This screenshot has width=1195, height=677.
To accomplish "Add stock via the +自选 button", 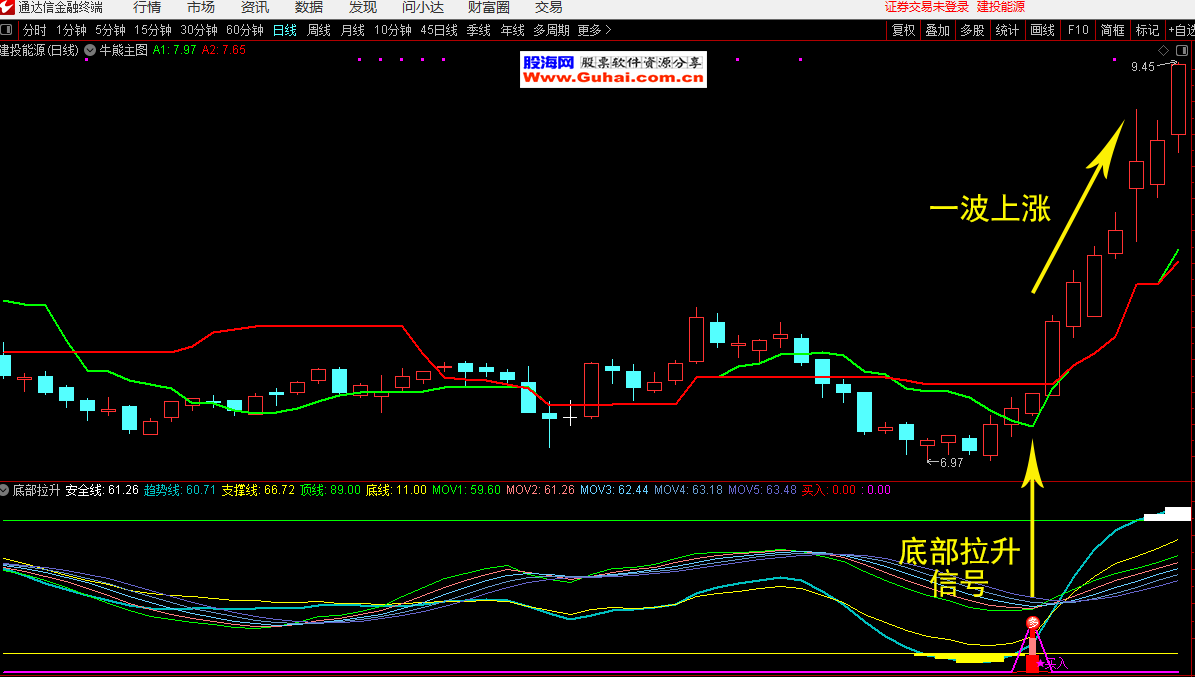I will 1180,30.
